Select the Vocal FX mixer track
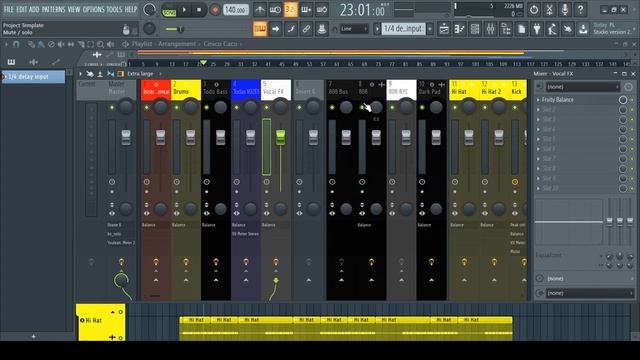The image size is (640, 360). (276, 90)
